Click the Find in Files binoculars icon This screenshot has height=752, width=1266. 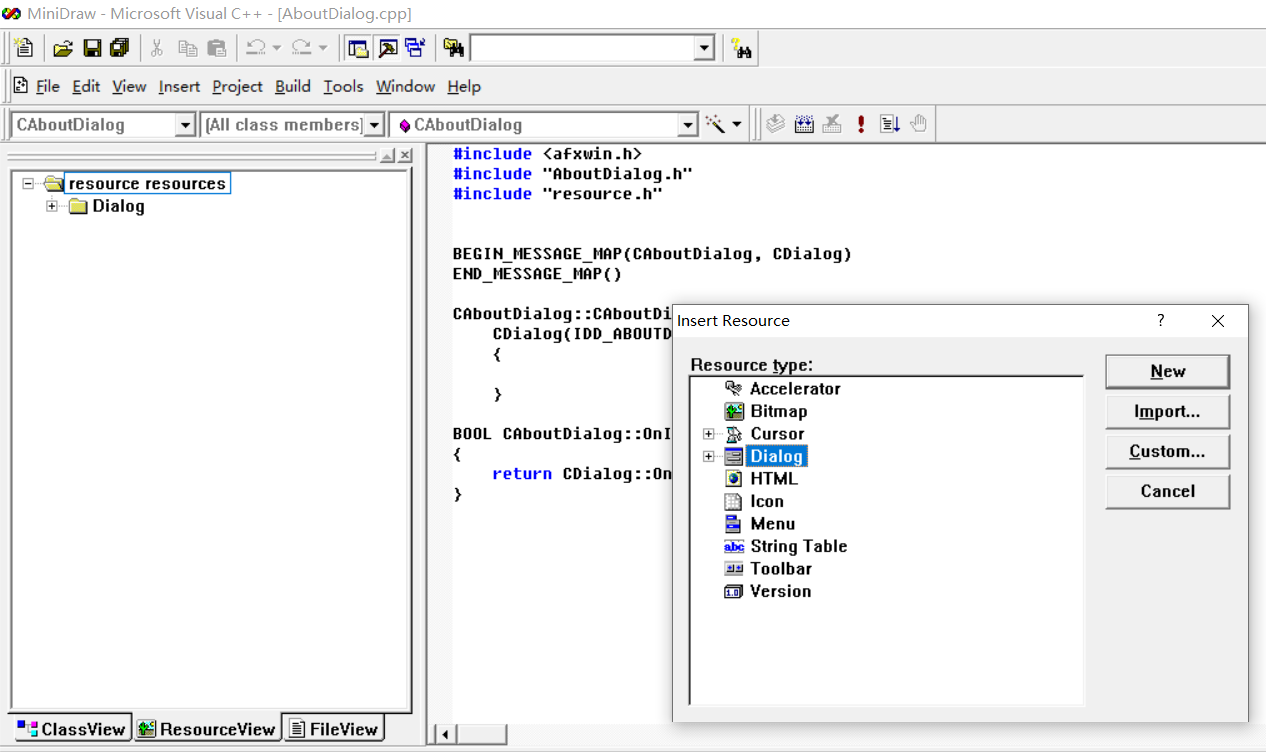point(454,48)
